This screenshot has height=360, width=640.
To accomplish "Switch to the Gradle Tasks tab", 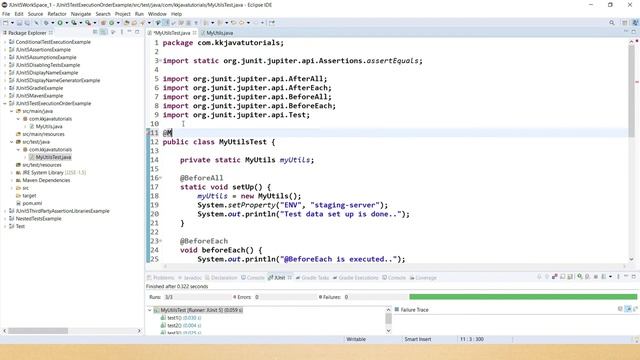I will [313, 278].
